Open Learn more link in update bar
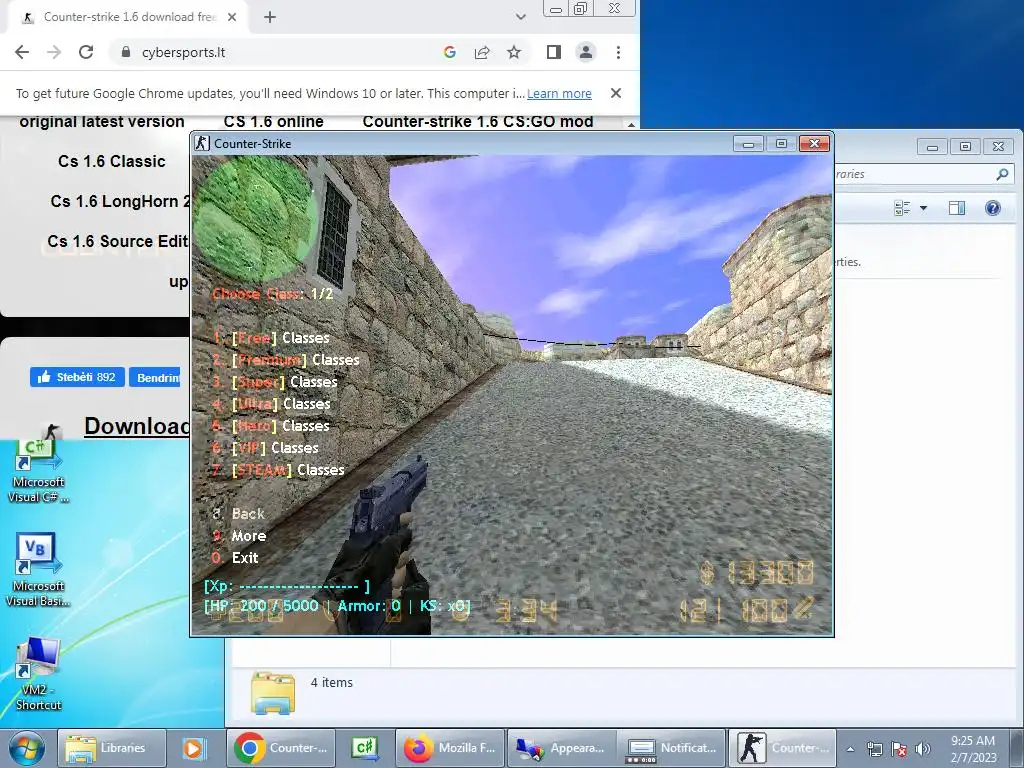The image size is (1024, 768). coord(559,93)
